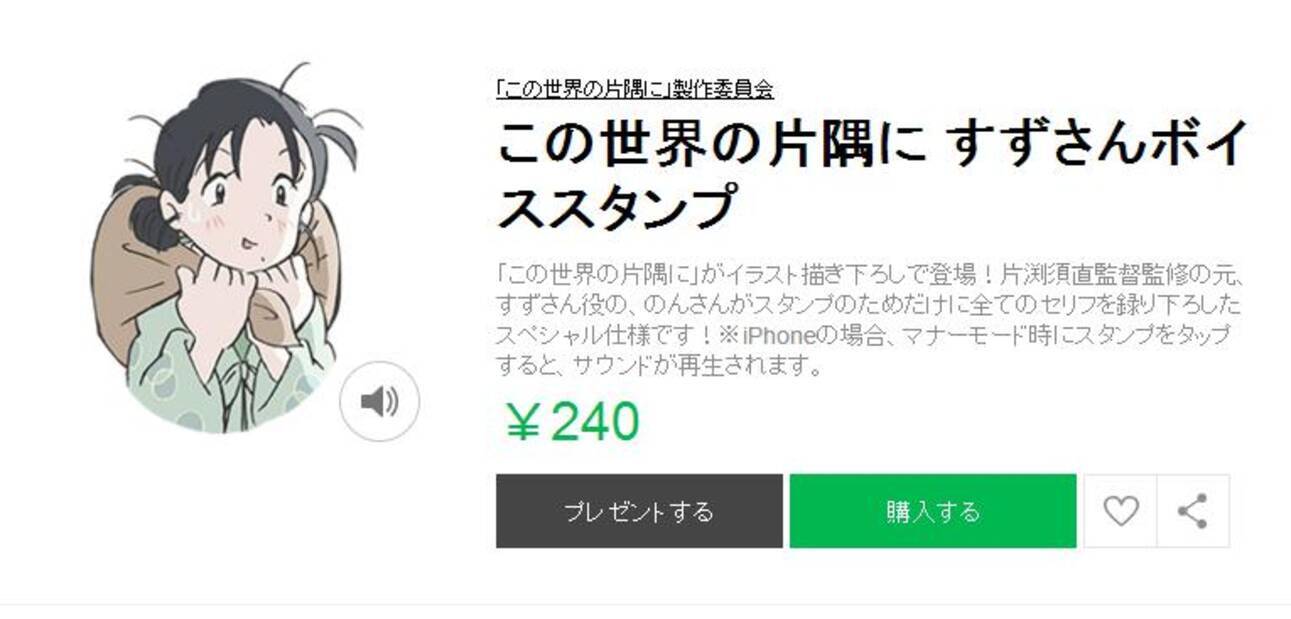Click the three-node share symbol
This screenshot has height=619, width=1291.
tap(1192, 511)
